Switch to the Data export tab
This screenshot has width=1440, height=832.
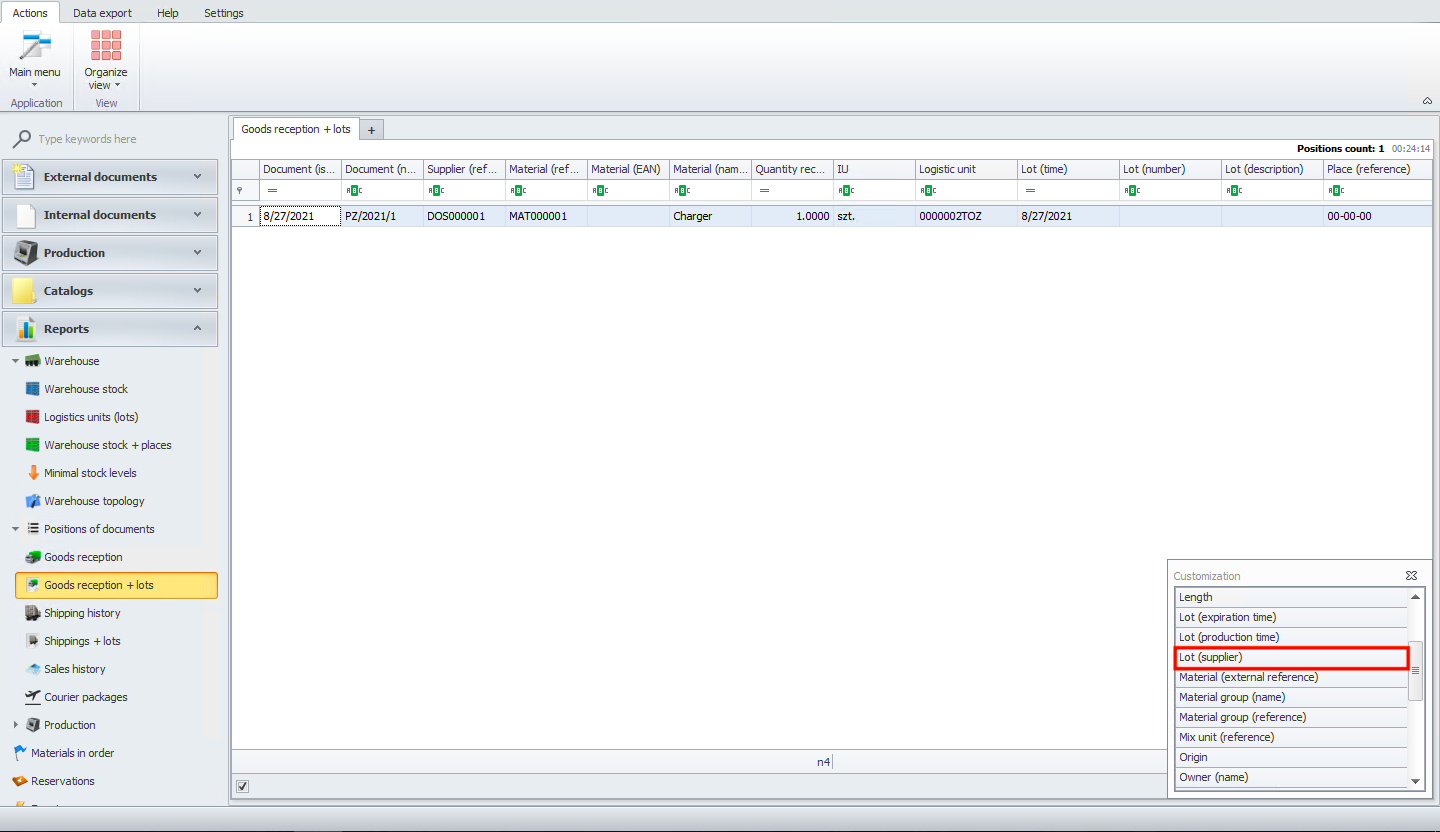[101, 13]
